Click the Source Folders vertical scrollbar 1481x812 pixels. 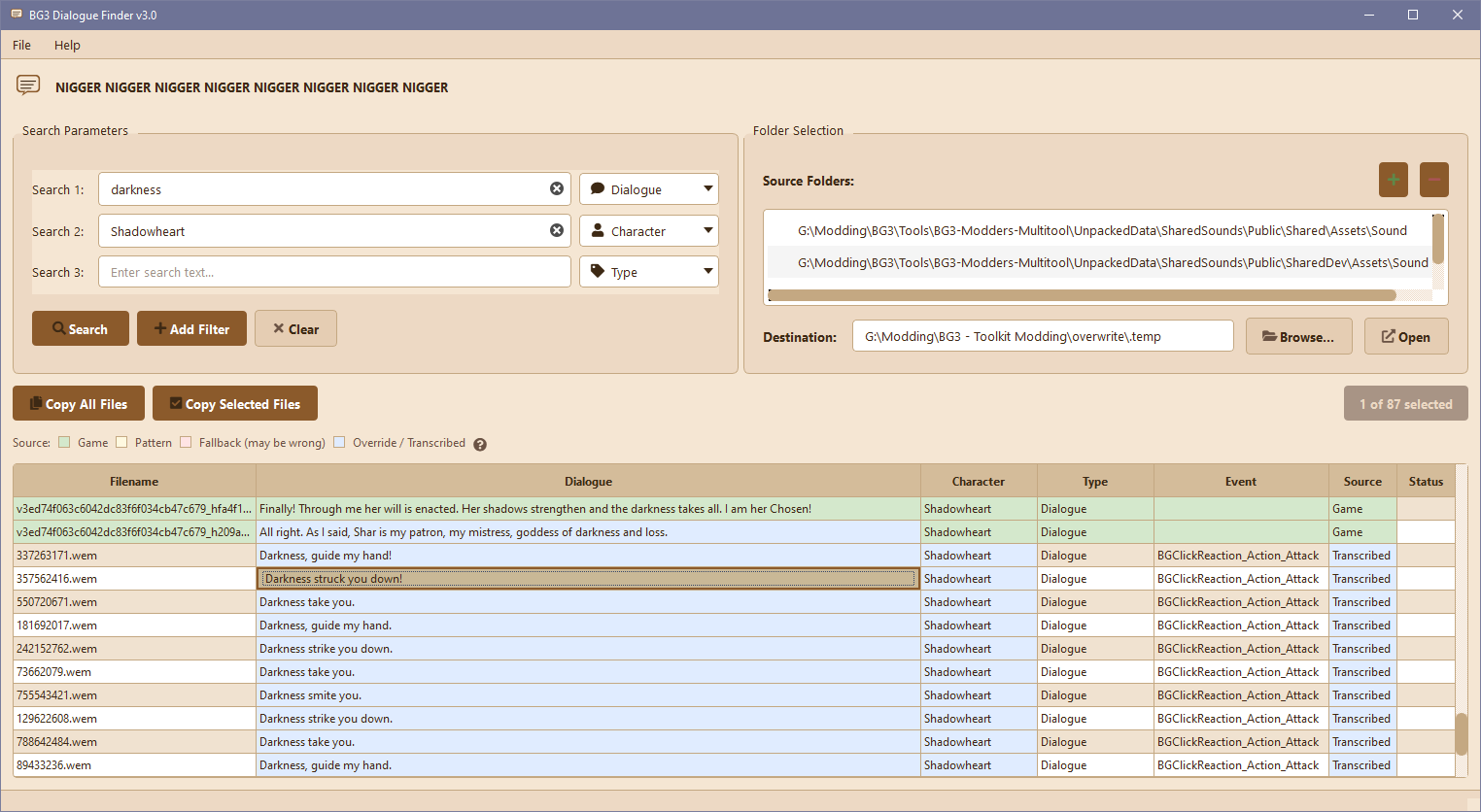1438,238
